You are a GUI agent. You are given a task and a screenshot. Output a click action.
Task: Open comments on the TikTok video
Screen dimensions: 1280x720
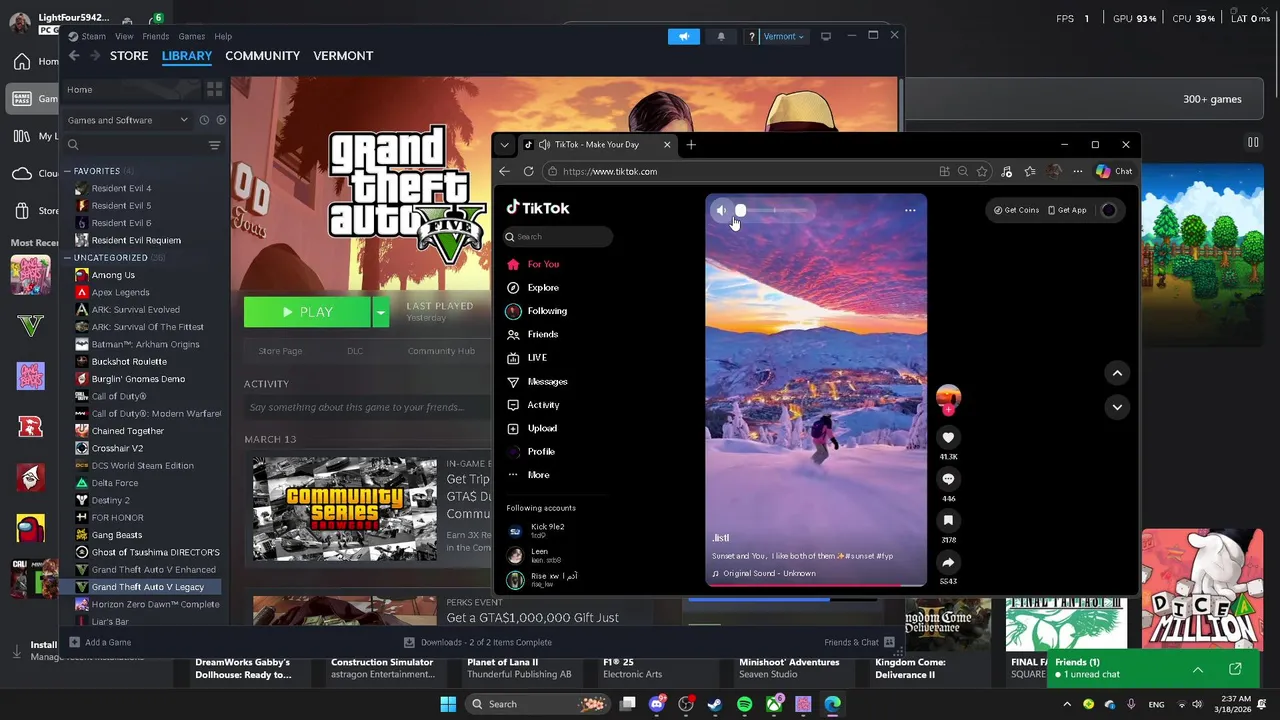[x=948, y=479]
